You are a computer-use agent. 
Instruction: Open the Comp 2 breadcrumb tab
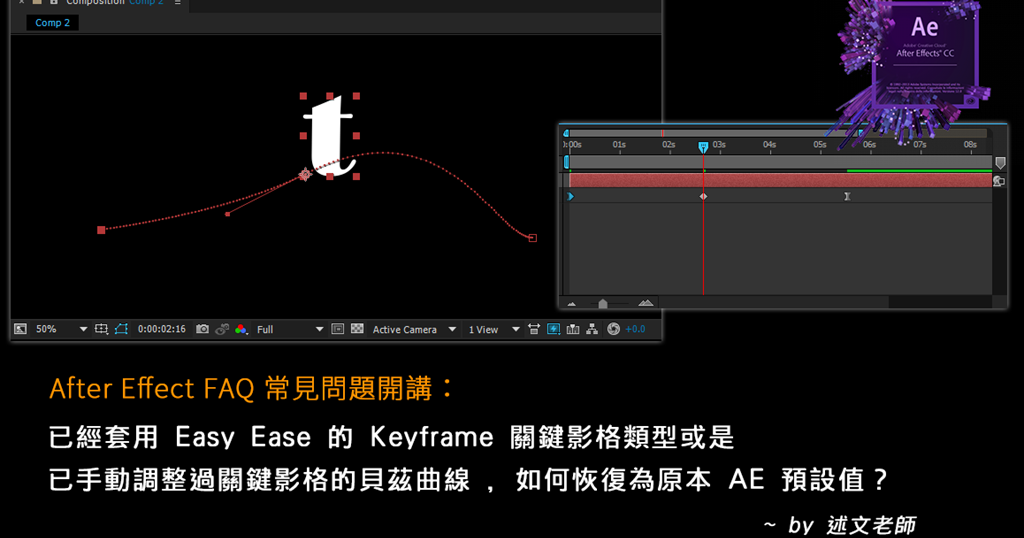coord(52,23)
